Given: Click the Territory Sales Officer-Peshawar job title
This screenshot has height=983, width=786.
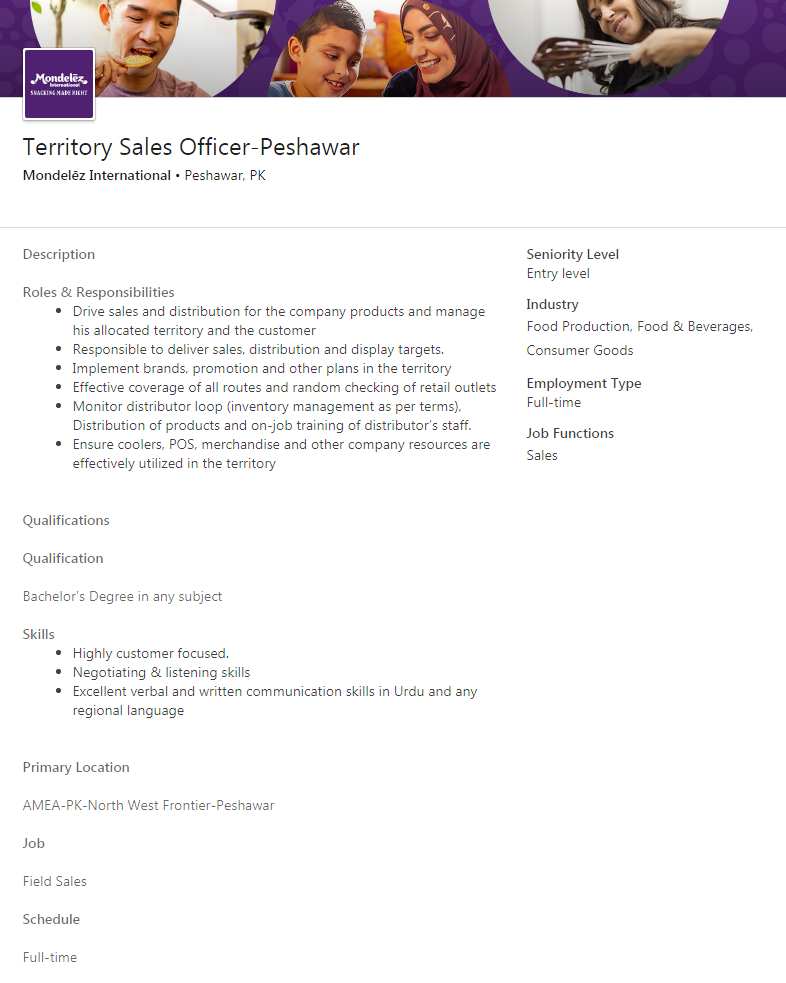Looking at the screenshot, I should point(191,148).
